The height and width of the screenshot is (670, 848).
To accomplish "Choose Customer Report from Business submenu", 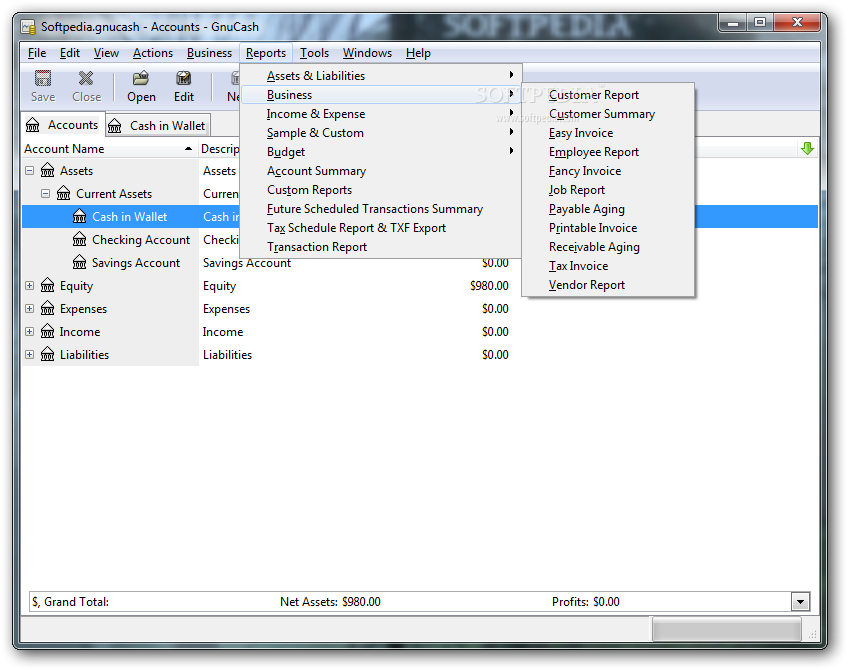I will click(x=608, y=95).
